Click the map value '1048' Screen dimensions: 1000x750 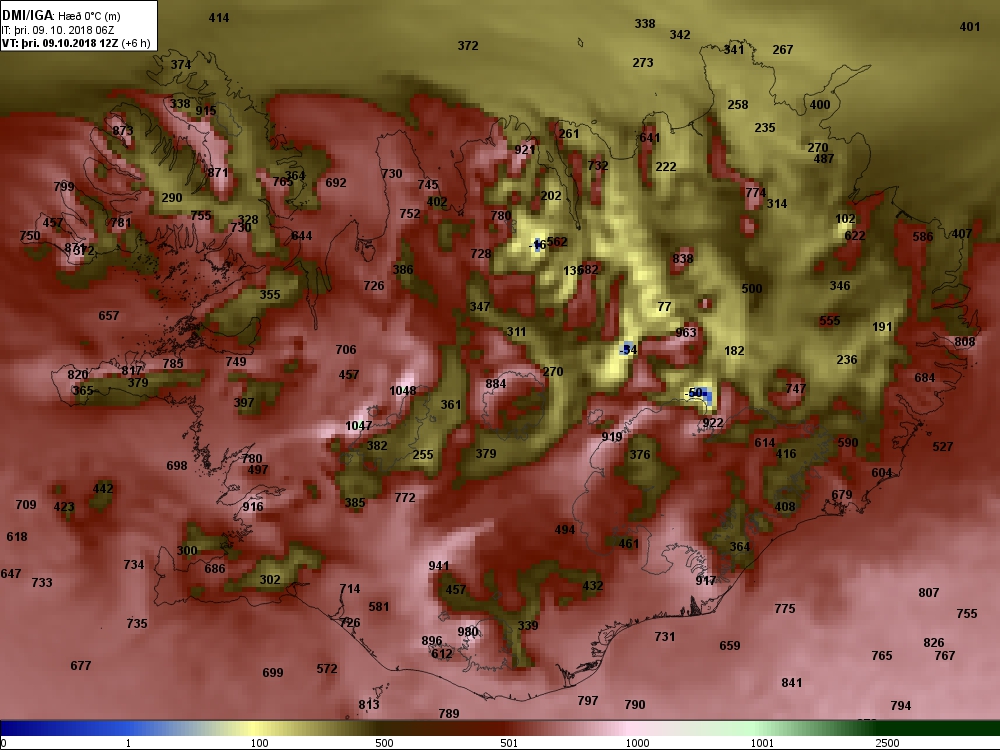click(x=402, y=391)
